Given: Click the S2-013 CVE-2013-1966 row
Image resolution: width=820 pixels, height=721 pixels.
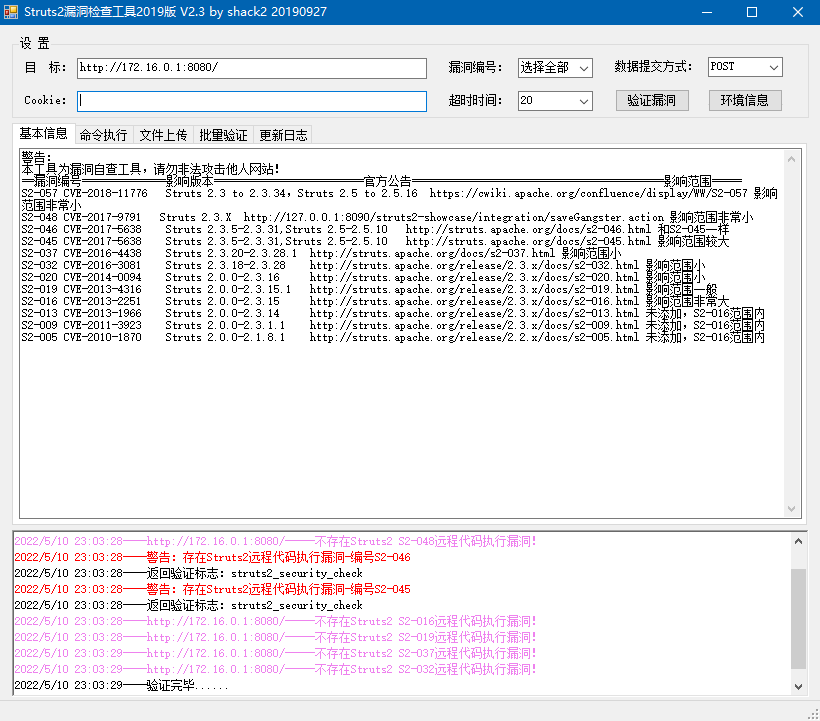Looking at the screenshot, I should [x=393, y=314].
